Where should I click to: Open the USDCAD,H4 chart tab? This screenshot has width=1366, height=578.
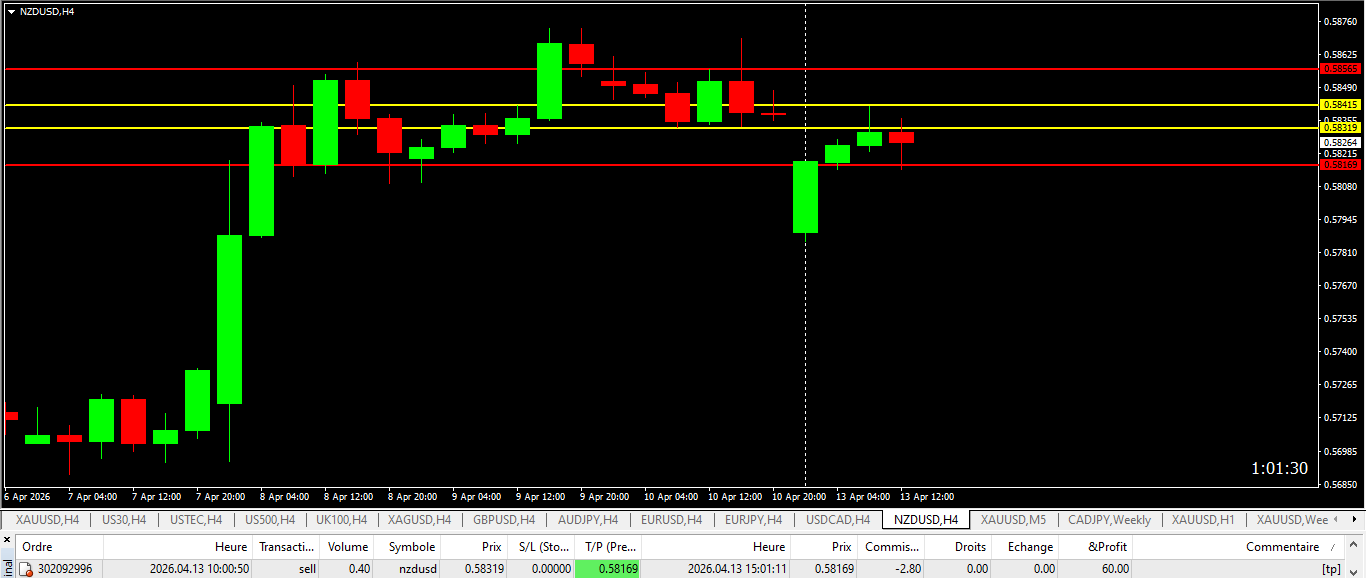pos(838,520)
